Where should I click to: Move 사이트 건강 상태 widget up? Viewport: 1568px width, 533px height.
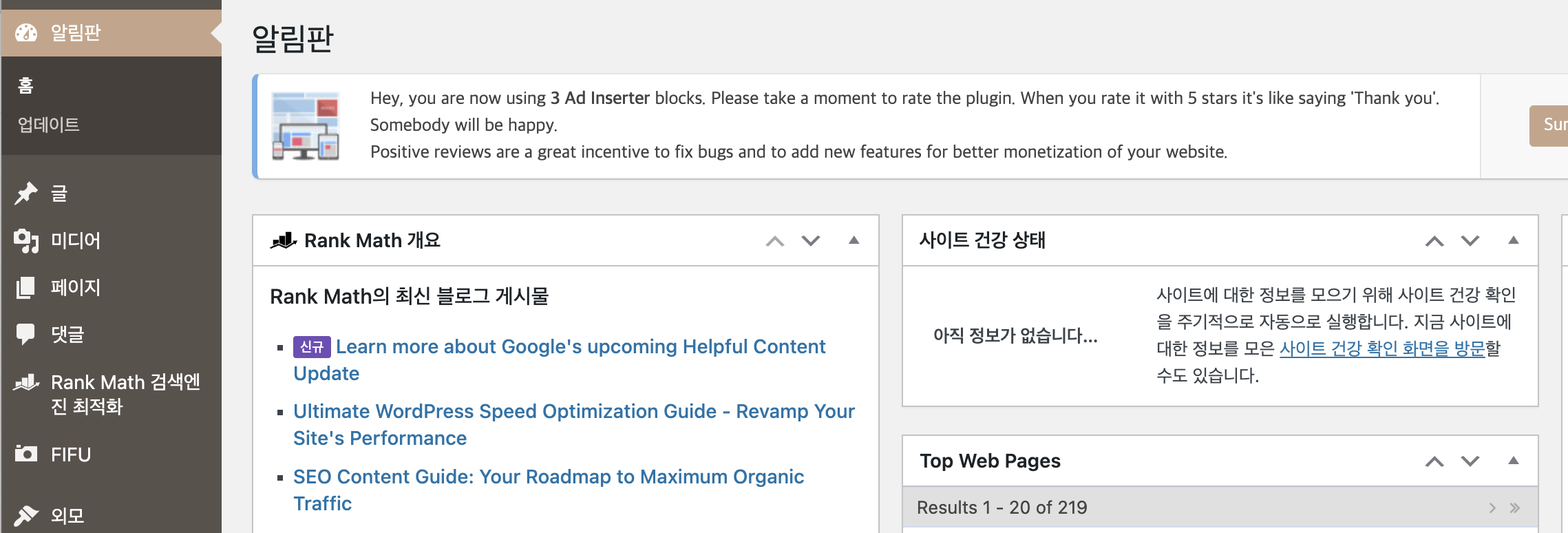[1434, 241]
